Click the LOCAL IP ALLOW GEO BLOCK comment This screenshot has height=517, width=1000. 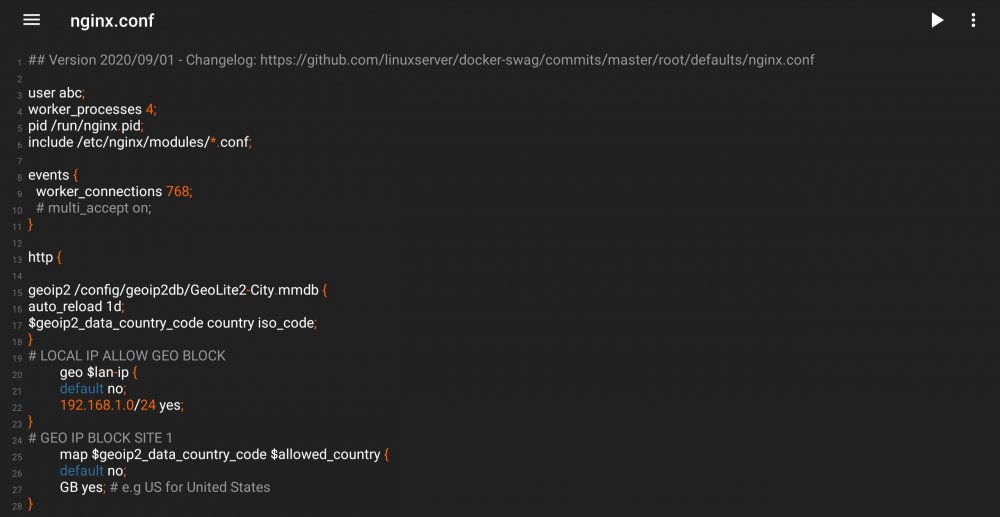coord(127,356)
